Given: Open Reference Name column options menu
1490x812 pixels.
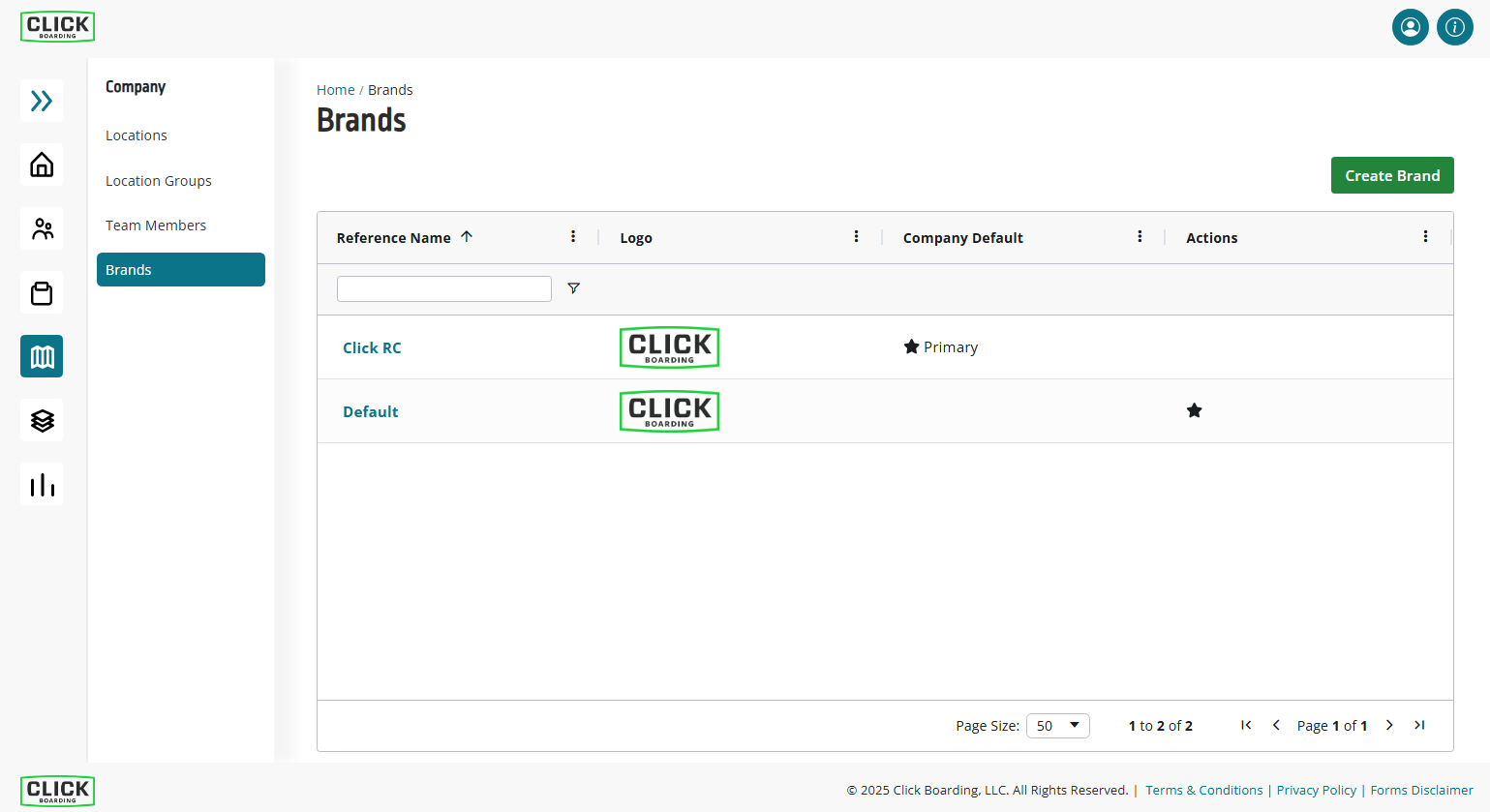Looking at the screenshot, I should tap(573, 236).
